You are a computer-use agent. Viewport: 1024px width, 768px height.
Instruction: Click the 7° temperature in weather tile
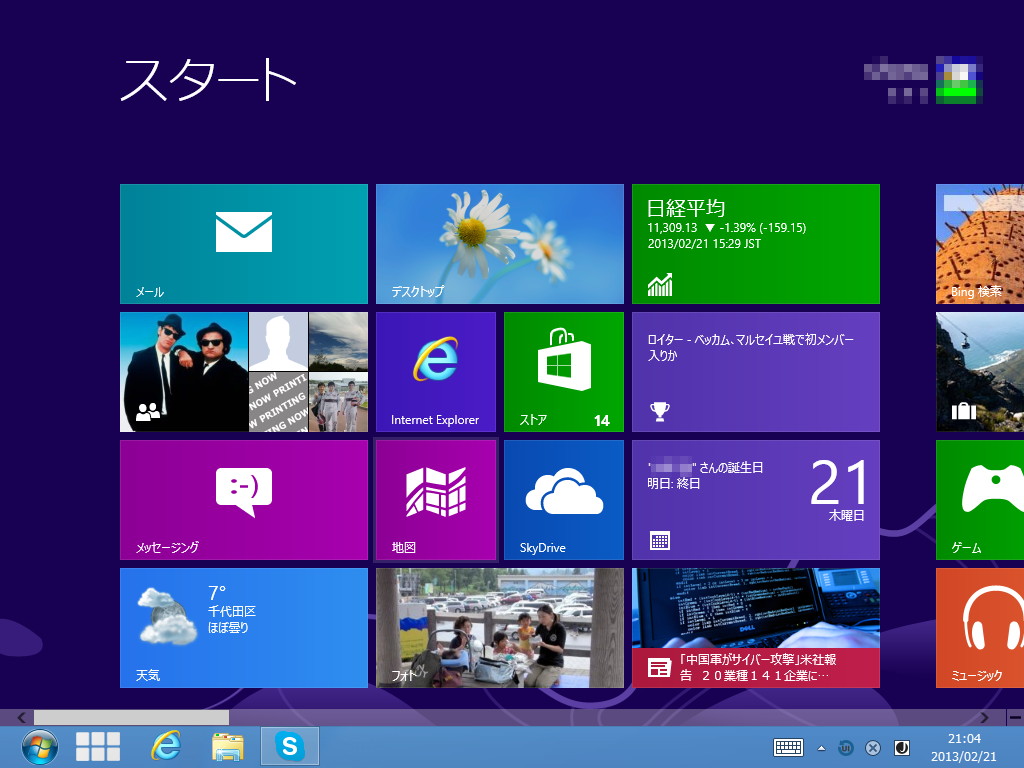coord(217,592)
